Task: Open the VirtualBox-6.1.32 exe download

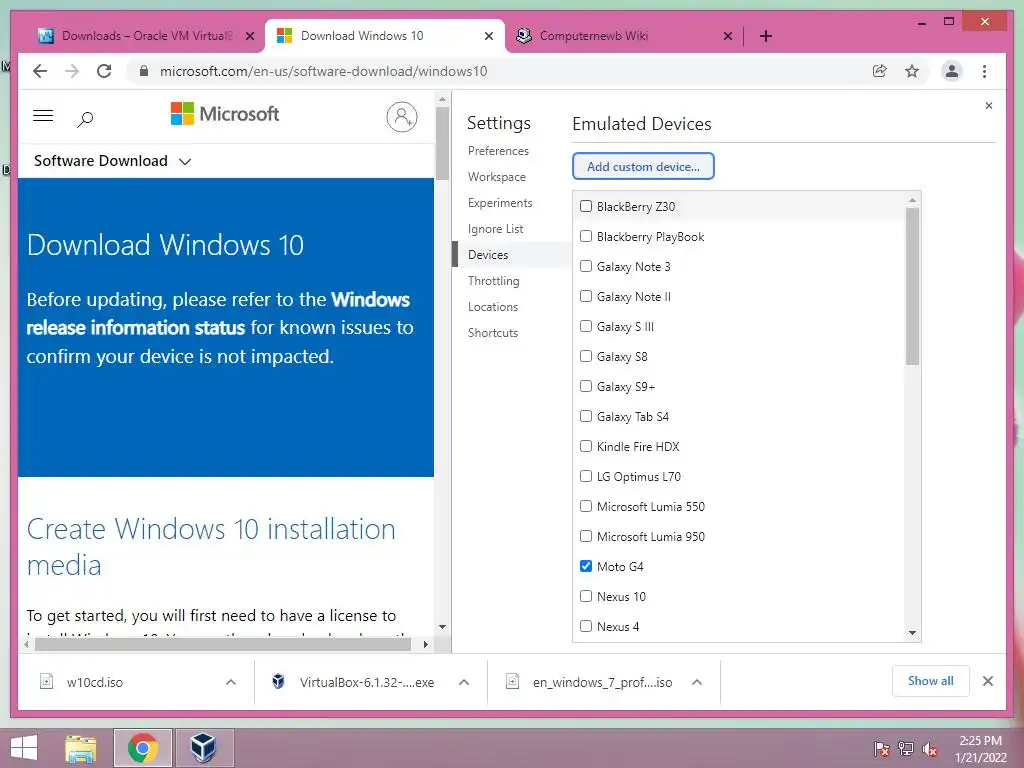Action: (x=366, y=682)
